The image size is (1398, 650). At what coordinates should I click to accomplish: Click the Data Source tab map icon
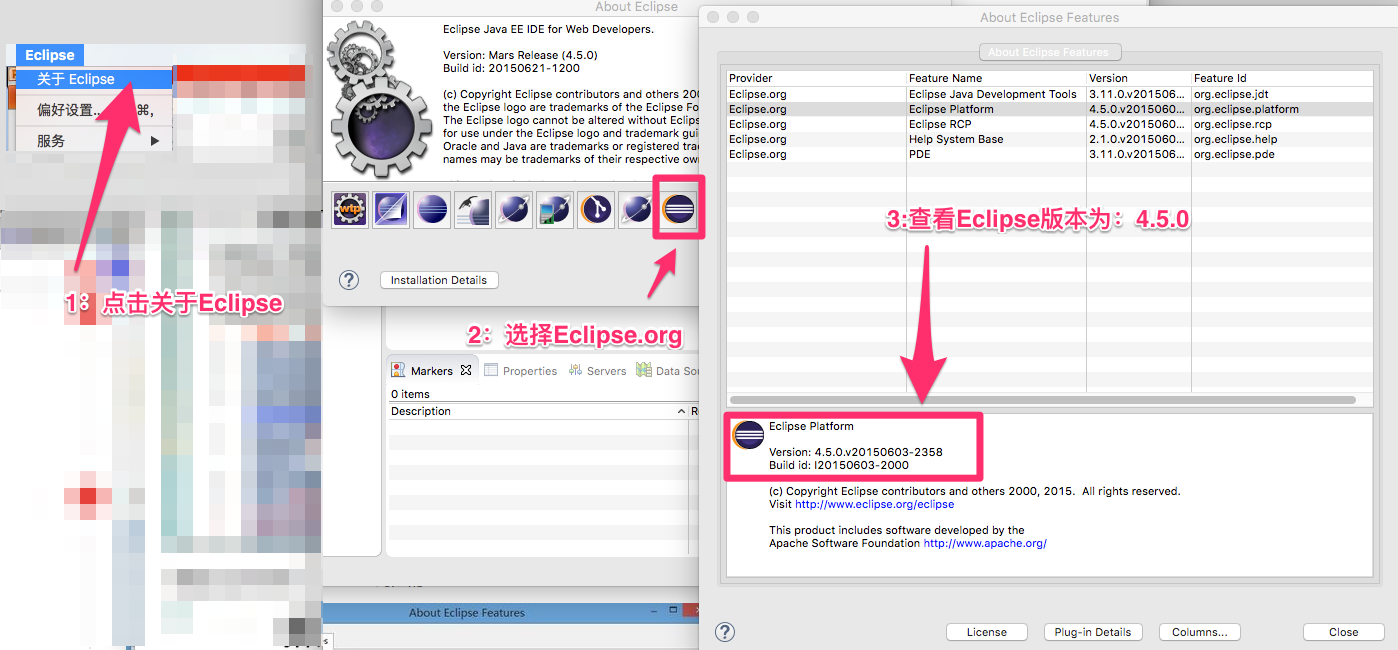(644, 370)
